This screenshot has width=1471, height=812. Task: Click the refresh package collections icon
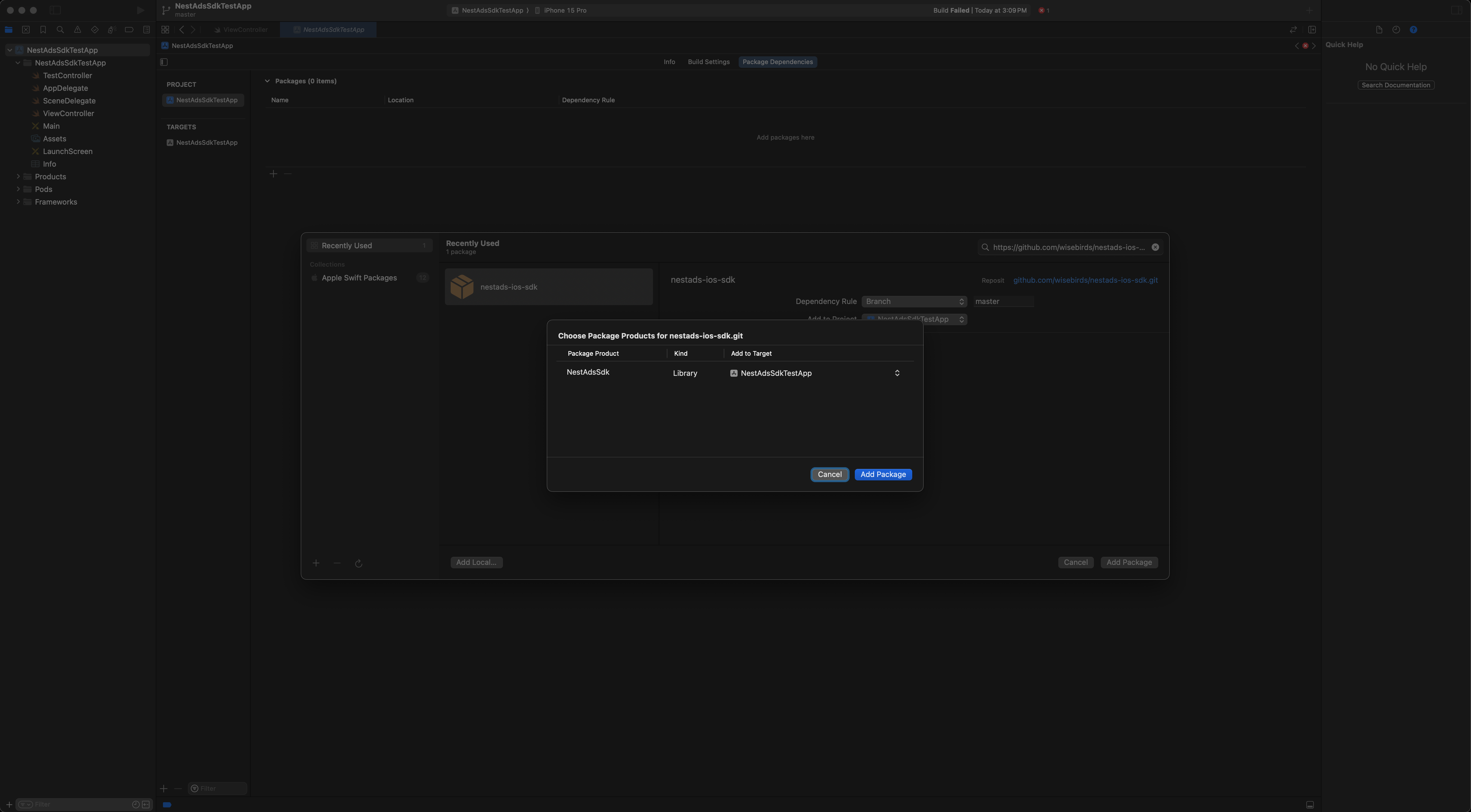coord(359,563)
